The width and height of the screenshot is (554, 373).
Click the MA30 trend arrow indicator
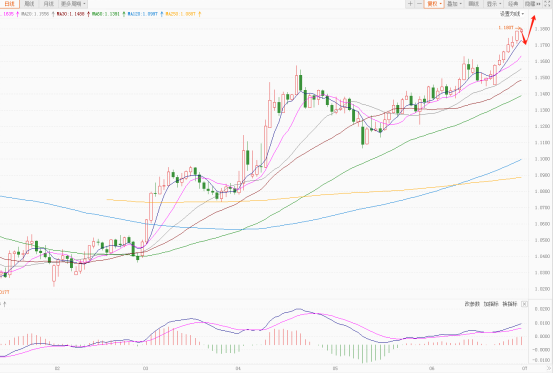(x=88, y=14)
